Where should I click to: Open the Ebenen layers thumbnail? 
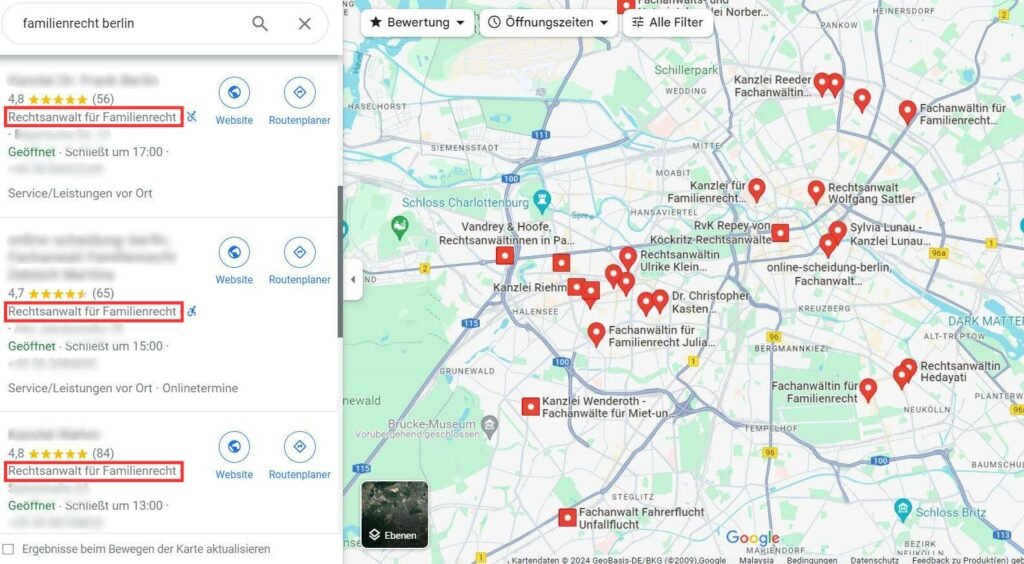(395, 514)
